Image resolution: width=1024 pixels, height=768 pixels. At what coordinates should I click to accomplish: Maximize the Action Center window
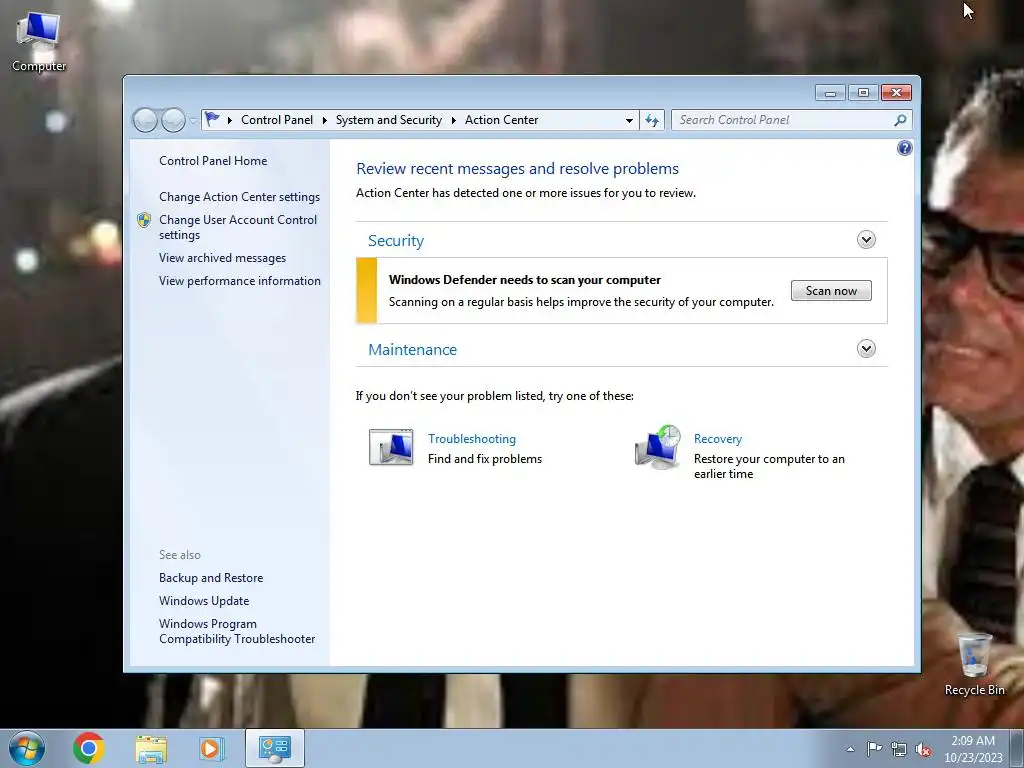(x=863, y=93)
